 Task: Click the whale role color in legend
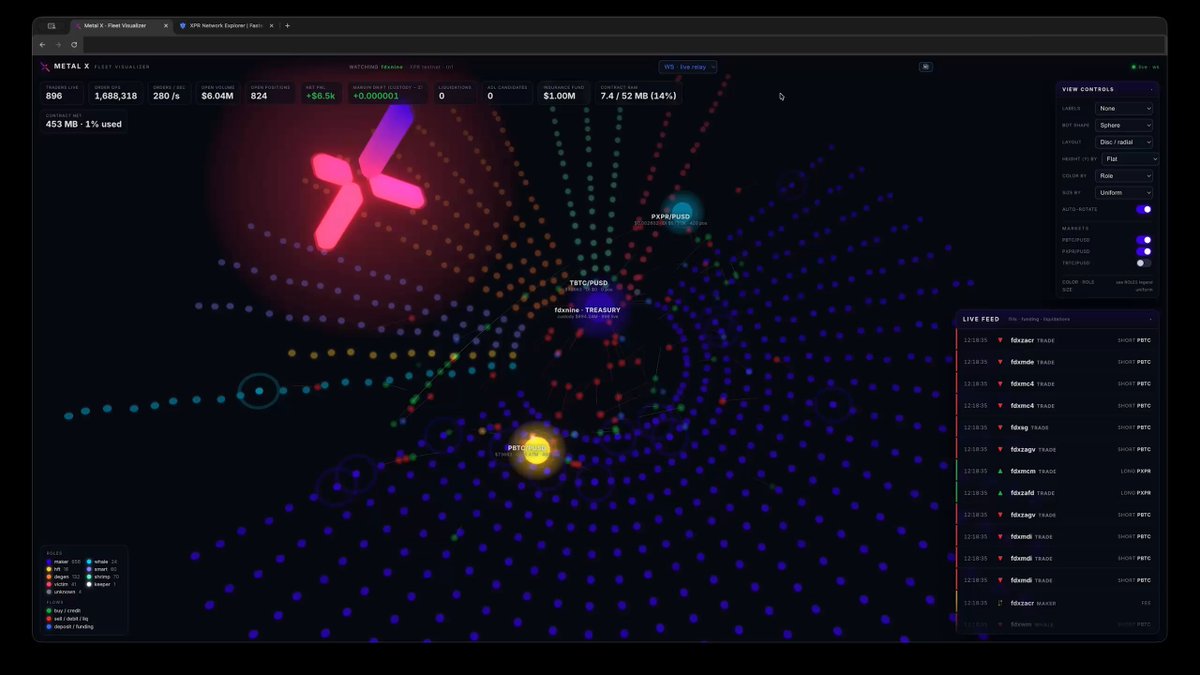(x=90, y=562)
